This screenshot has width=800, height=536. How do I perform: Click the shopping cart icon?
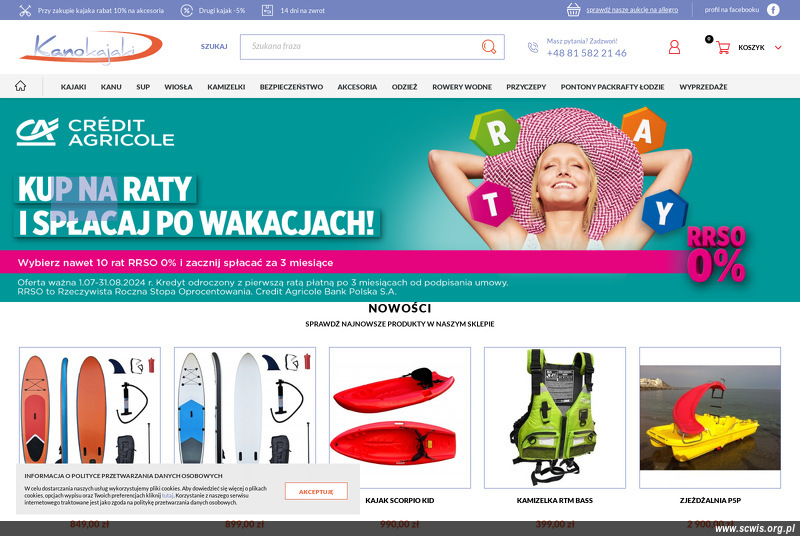click(722, 47)
